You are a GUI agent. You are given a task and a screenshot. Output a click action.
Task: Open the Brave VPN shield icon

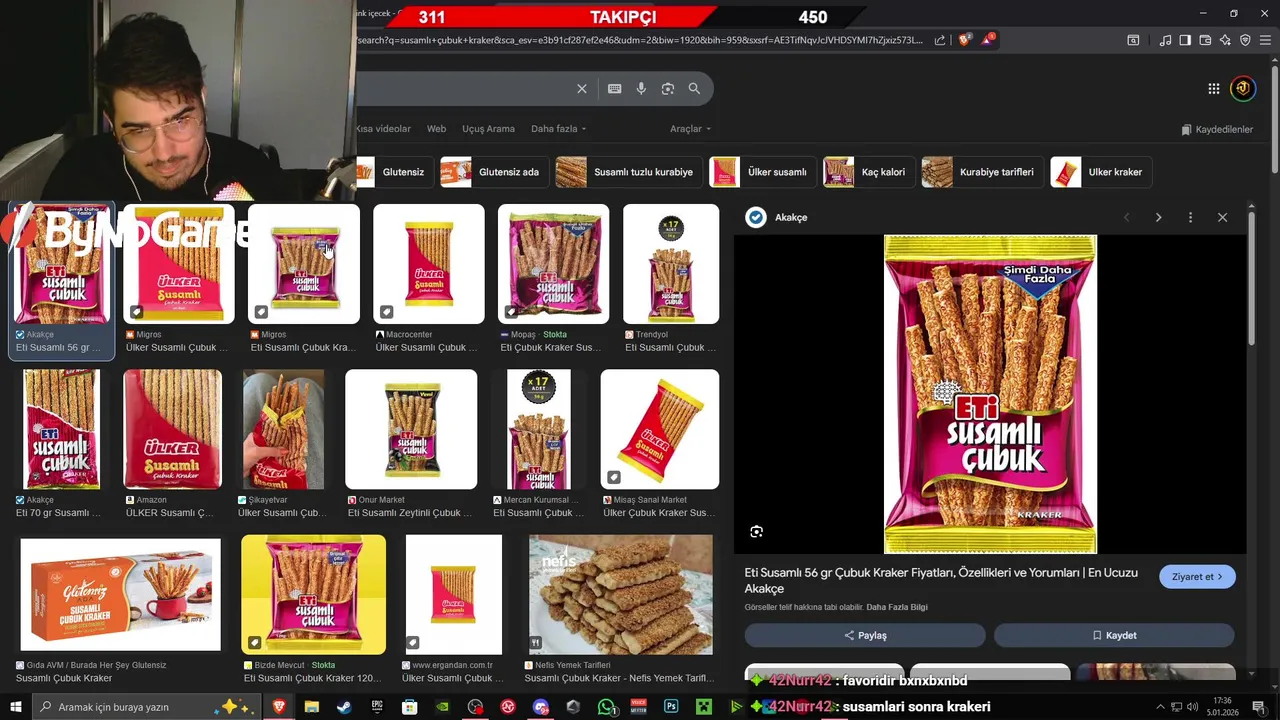pyautogui.click(x=1245, y=40)
